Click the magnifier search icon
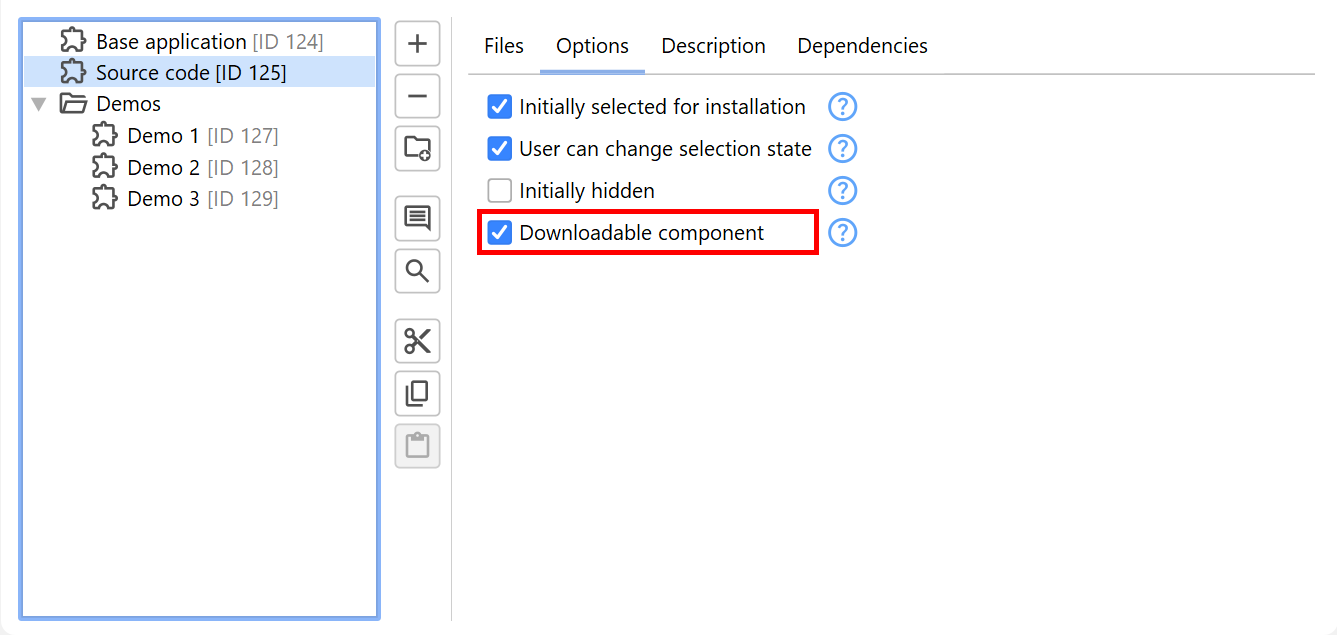 click(x=417, y=270)
